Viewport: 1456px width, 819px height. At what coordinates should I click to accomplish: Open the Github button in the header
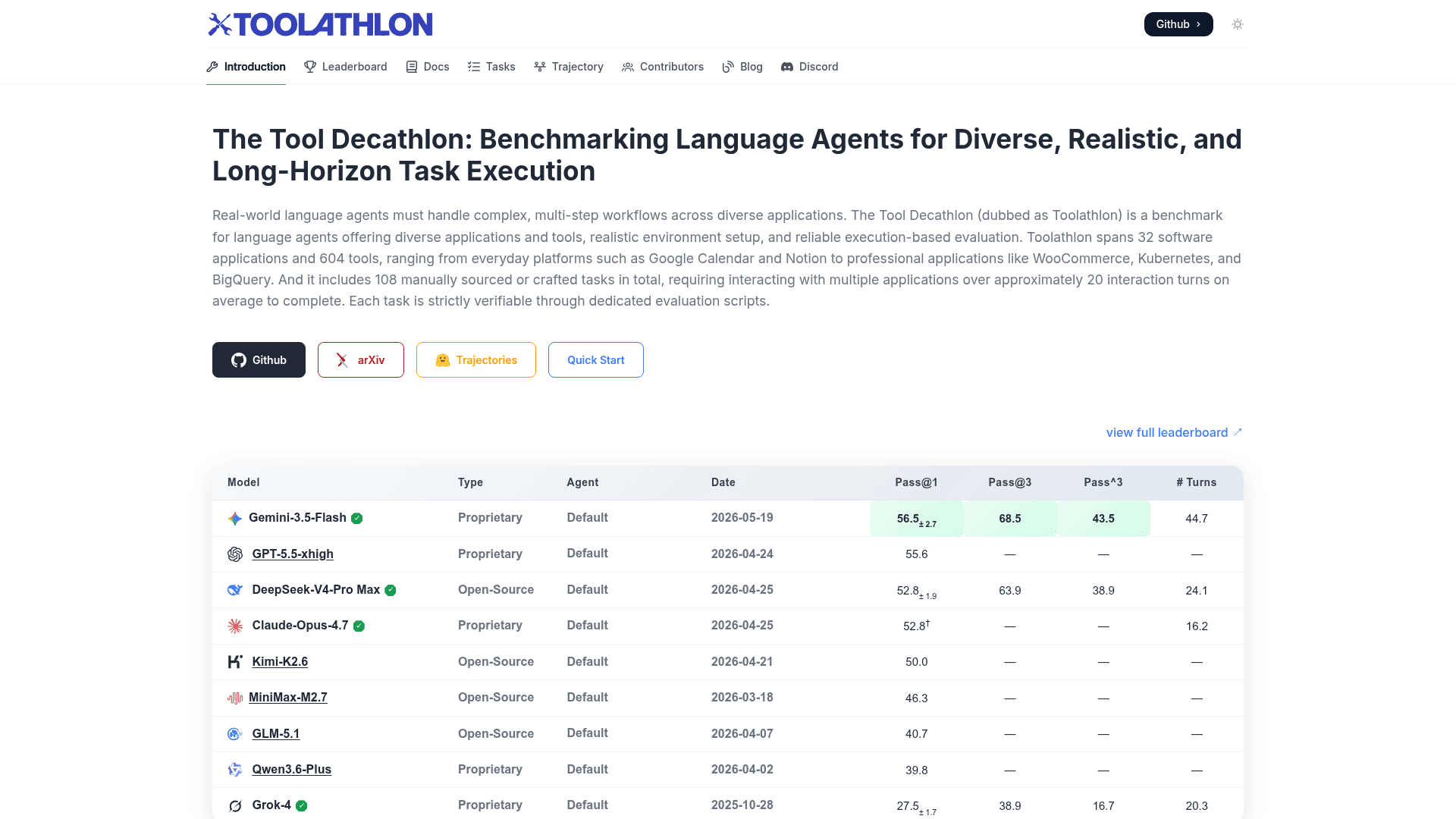(x=1178, y=24)
